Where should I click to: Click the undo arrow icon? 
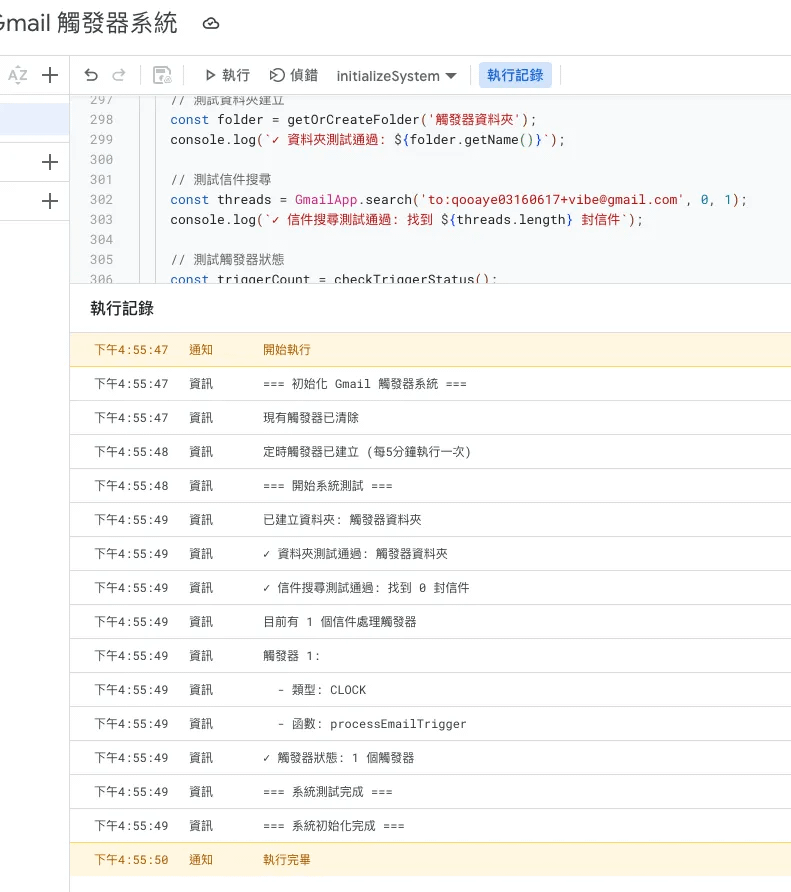(91, 75)
